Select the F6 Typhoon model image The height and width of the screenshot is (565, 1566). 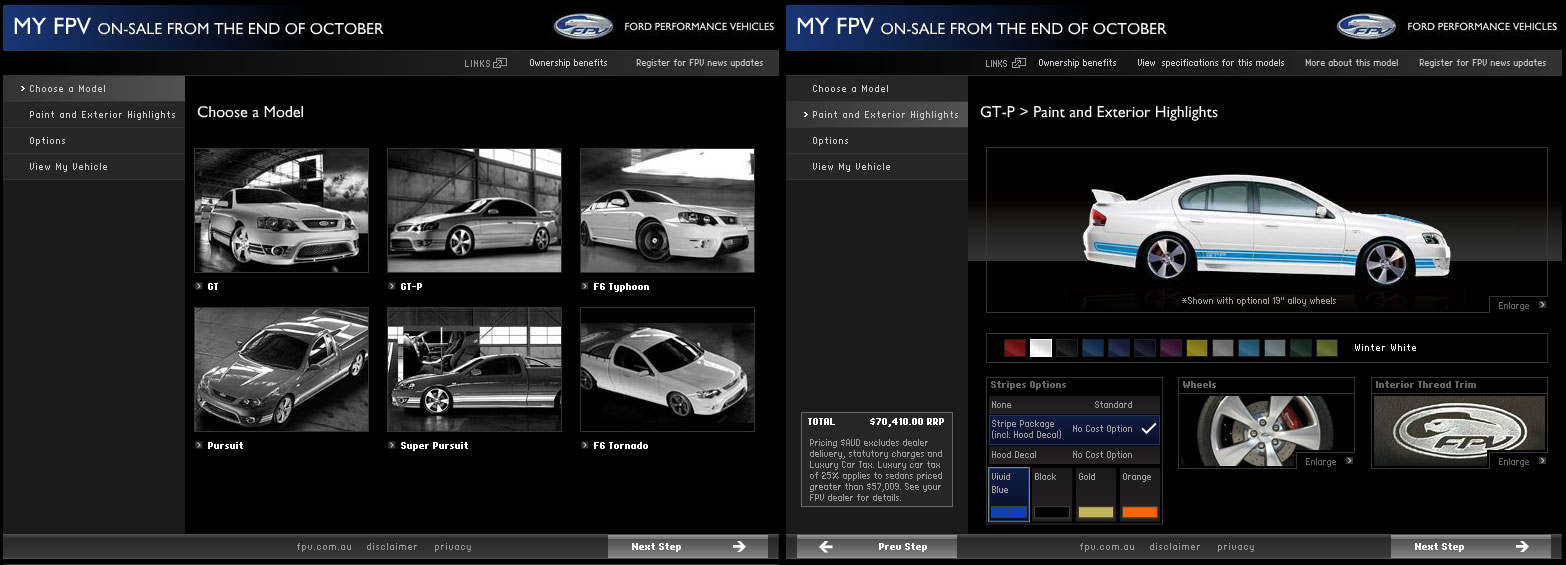click(x=667, y=210)
